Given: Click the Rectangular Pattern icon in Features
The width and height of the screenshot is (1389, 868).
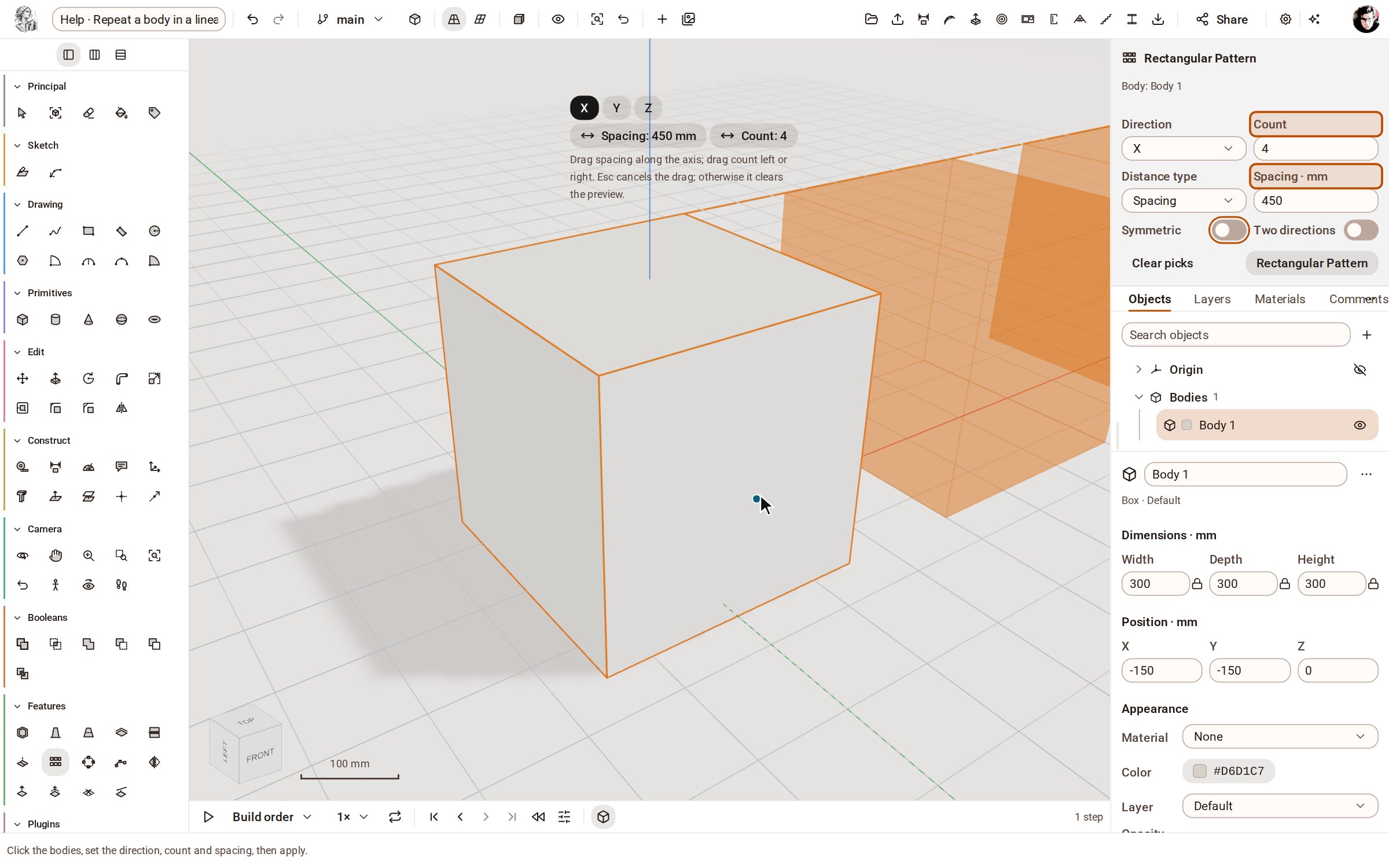Looking at the screenshot, I should (56, 762).
